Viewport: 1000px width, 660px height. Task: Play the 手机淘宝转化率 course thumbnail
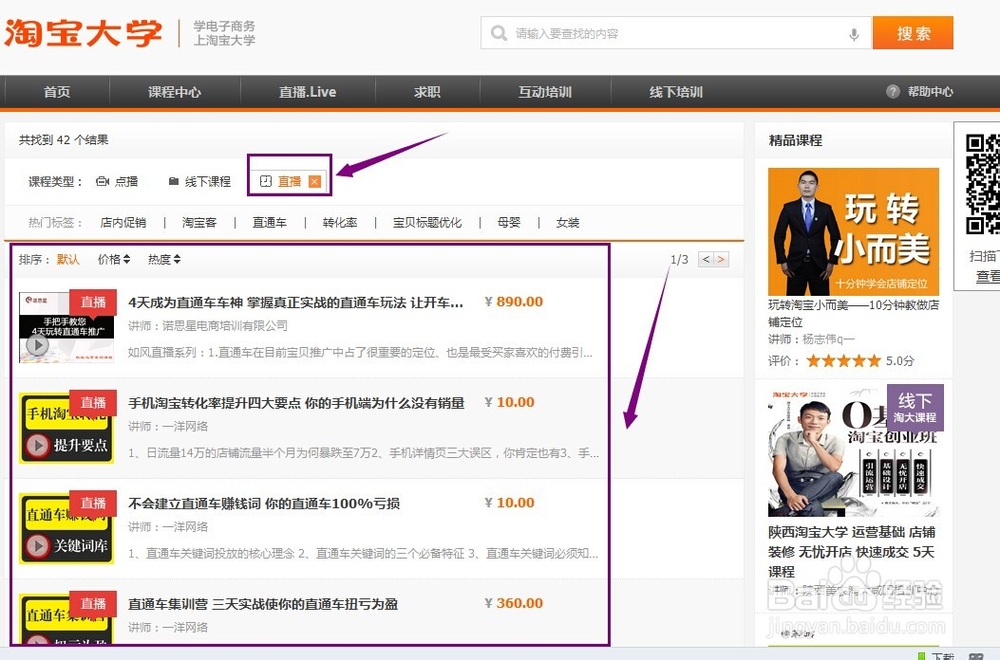(x=66, y=428)
